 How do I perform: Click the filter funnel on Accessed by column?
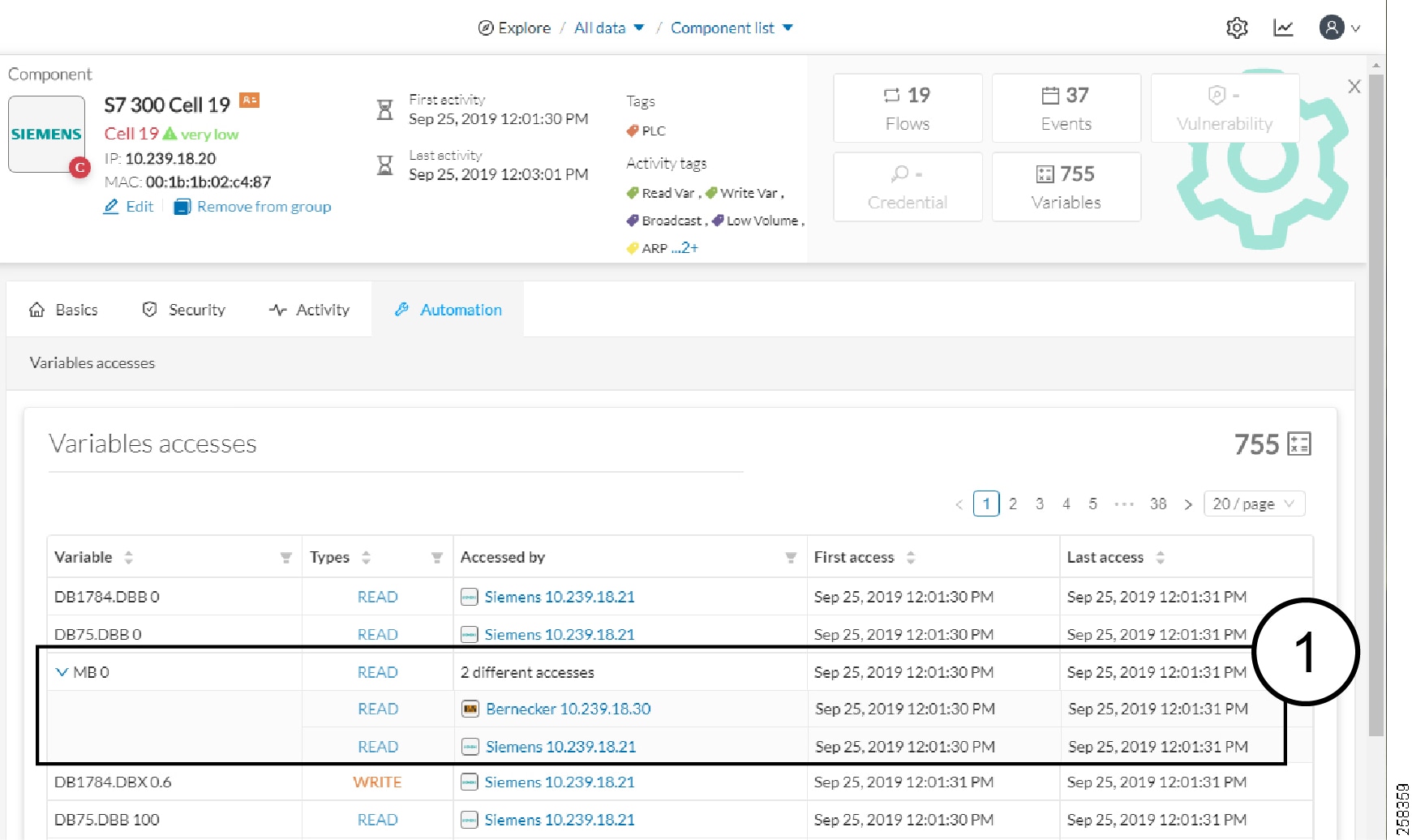coord(789,557)
